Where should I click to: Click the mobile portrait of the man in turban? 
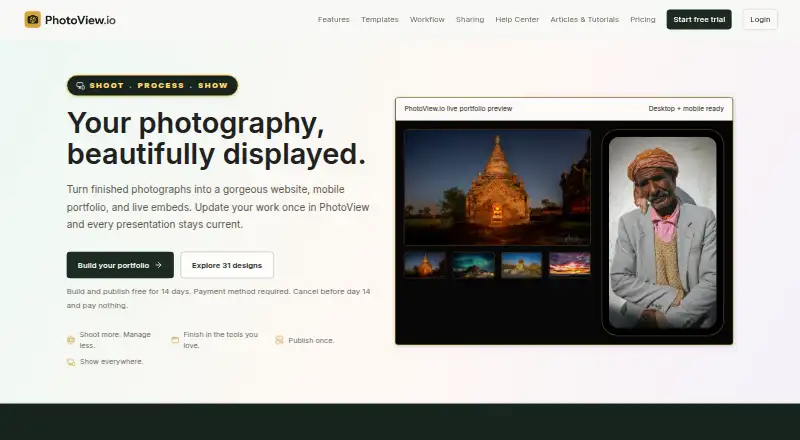point(663,233)
